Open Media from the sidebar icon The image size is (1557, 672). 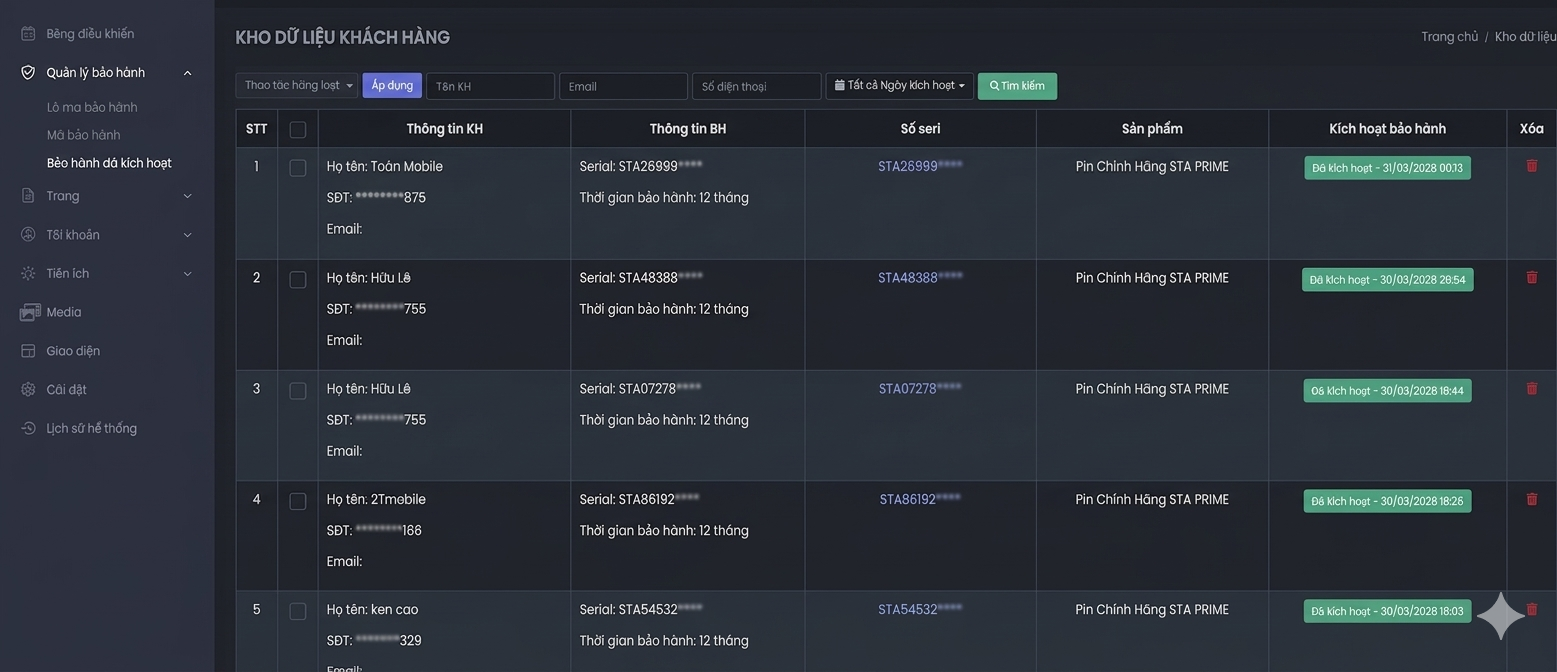[x=29, y=312]
